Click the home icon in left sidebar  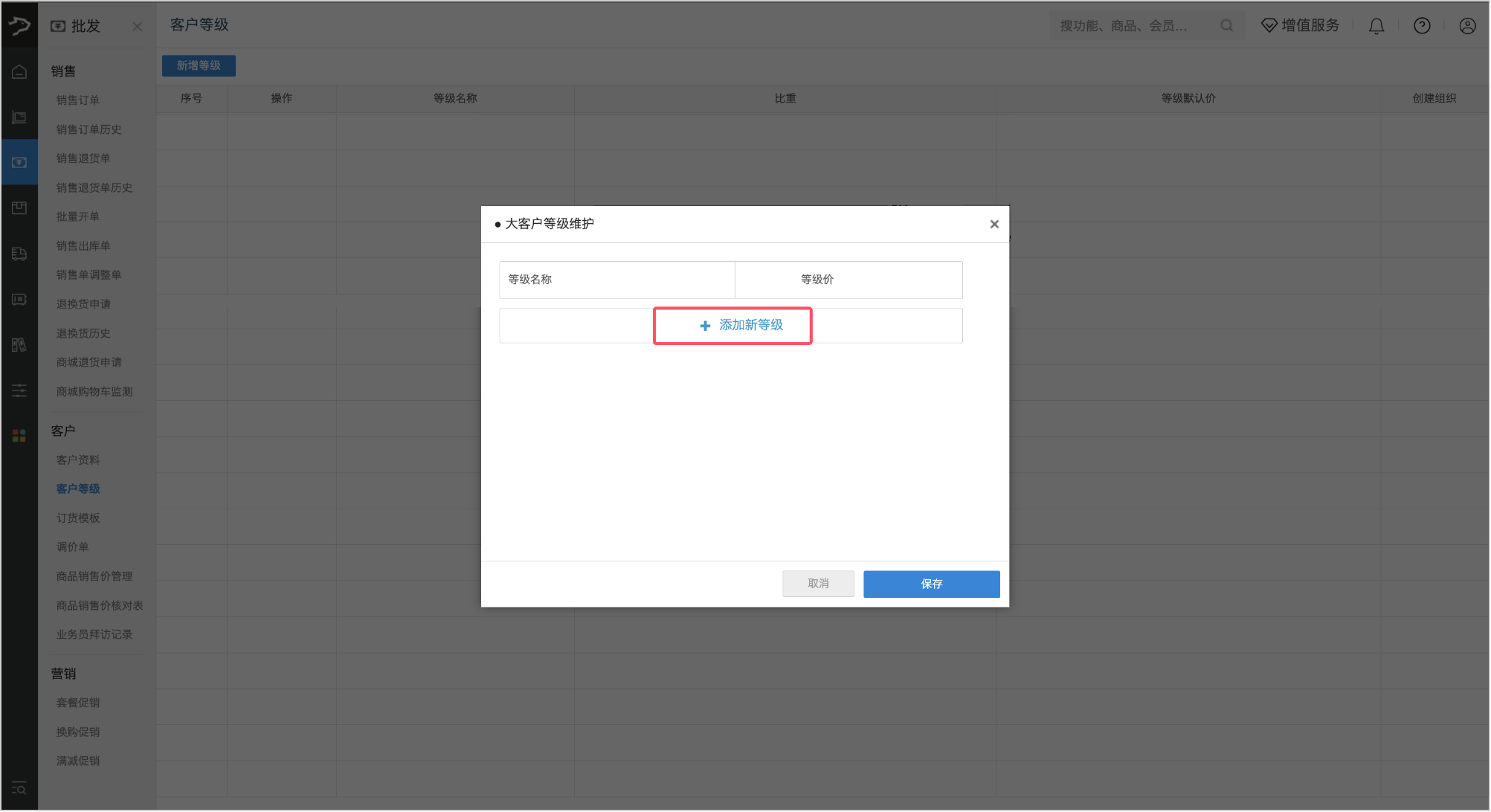pos(19,72)
